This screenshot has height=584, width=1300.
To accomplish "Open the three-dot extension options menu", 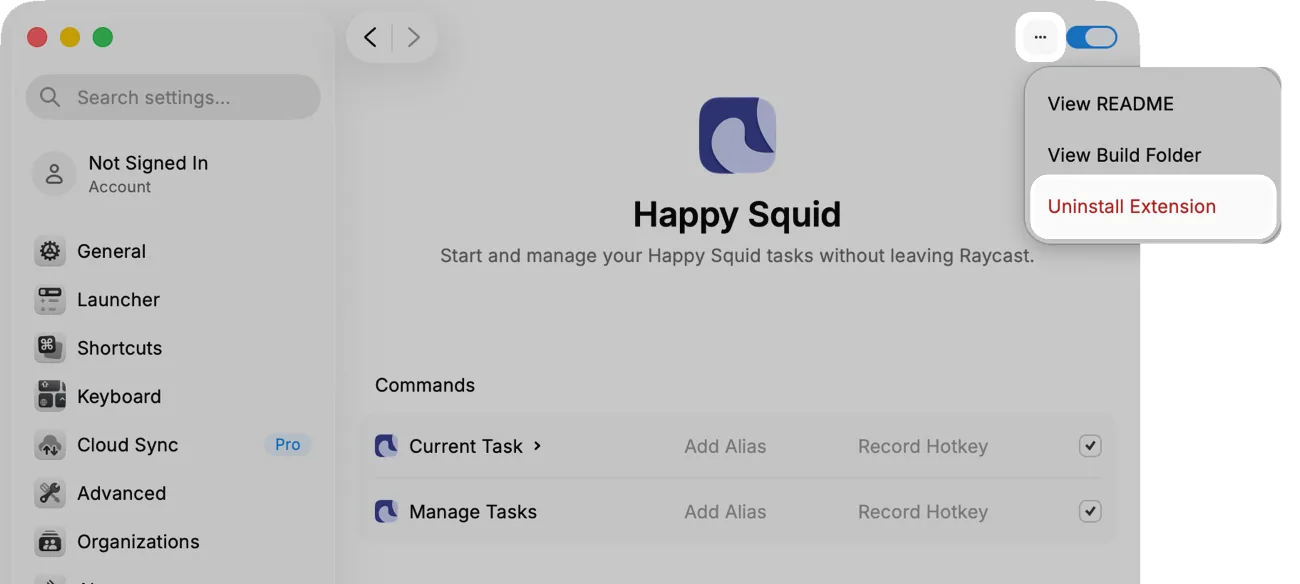I will (x=1040, y=38).
